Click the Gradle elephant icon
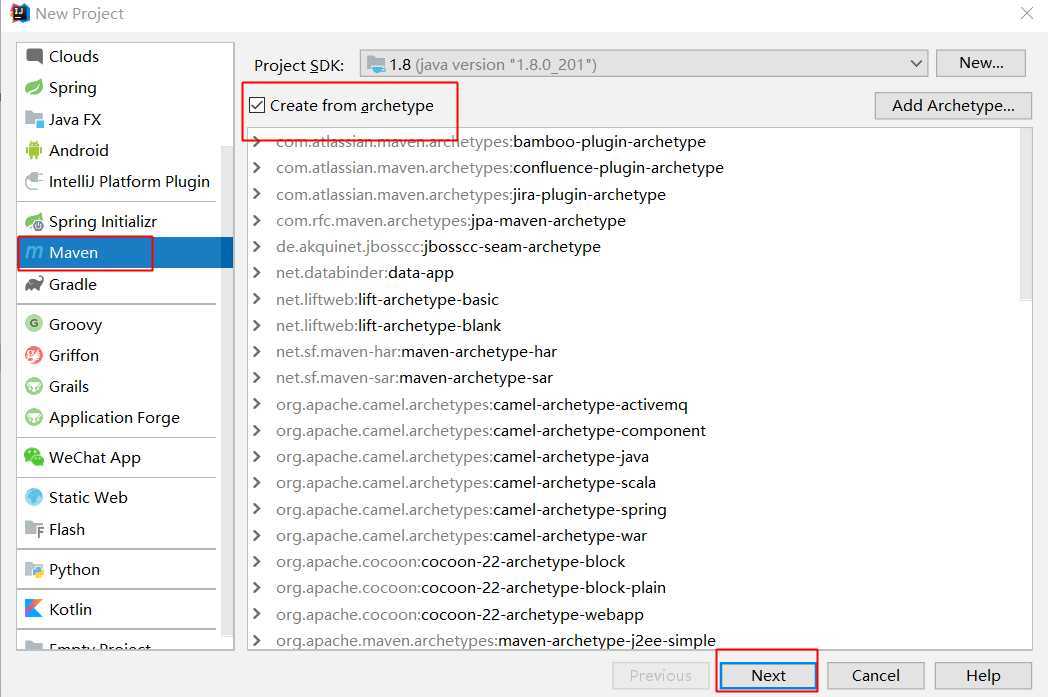This screenshot has width=1048, height=697. pyautogui.click(x=34, y=284)
